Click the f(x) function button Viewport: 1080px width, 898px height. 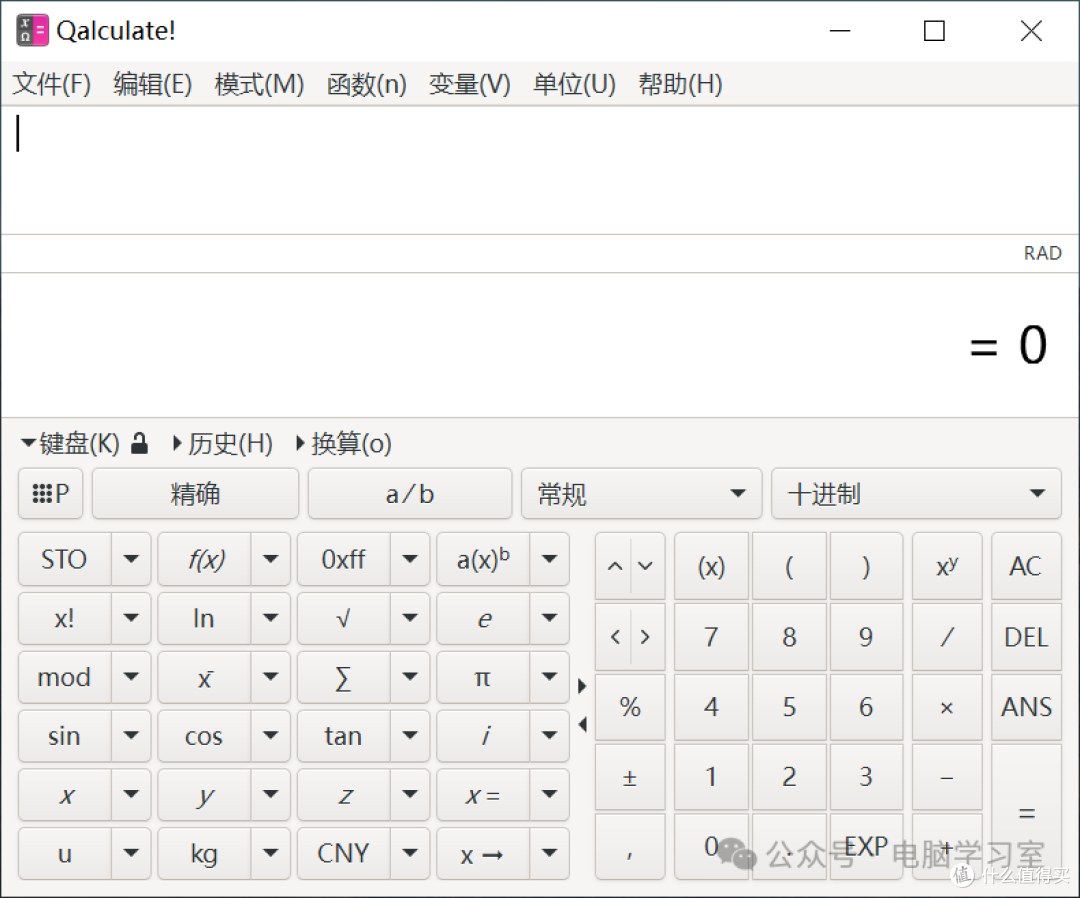click(205, 559)
